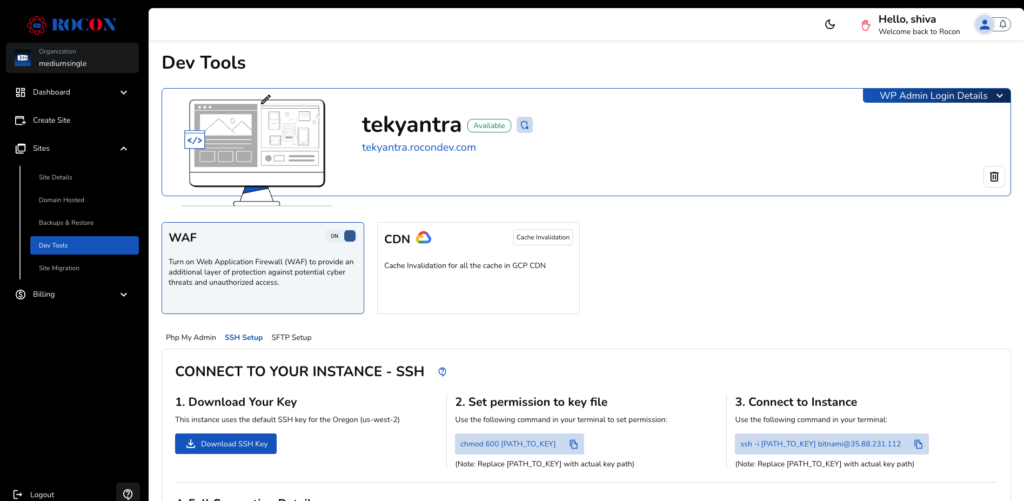Screen dimensions: 1024x501
Task: Click the Download SSH Key button
Action: point(226,444)
